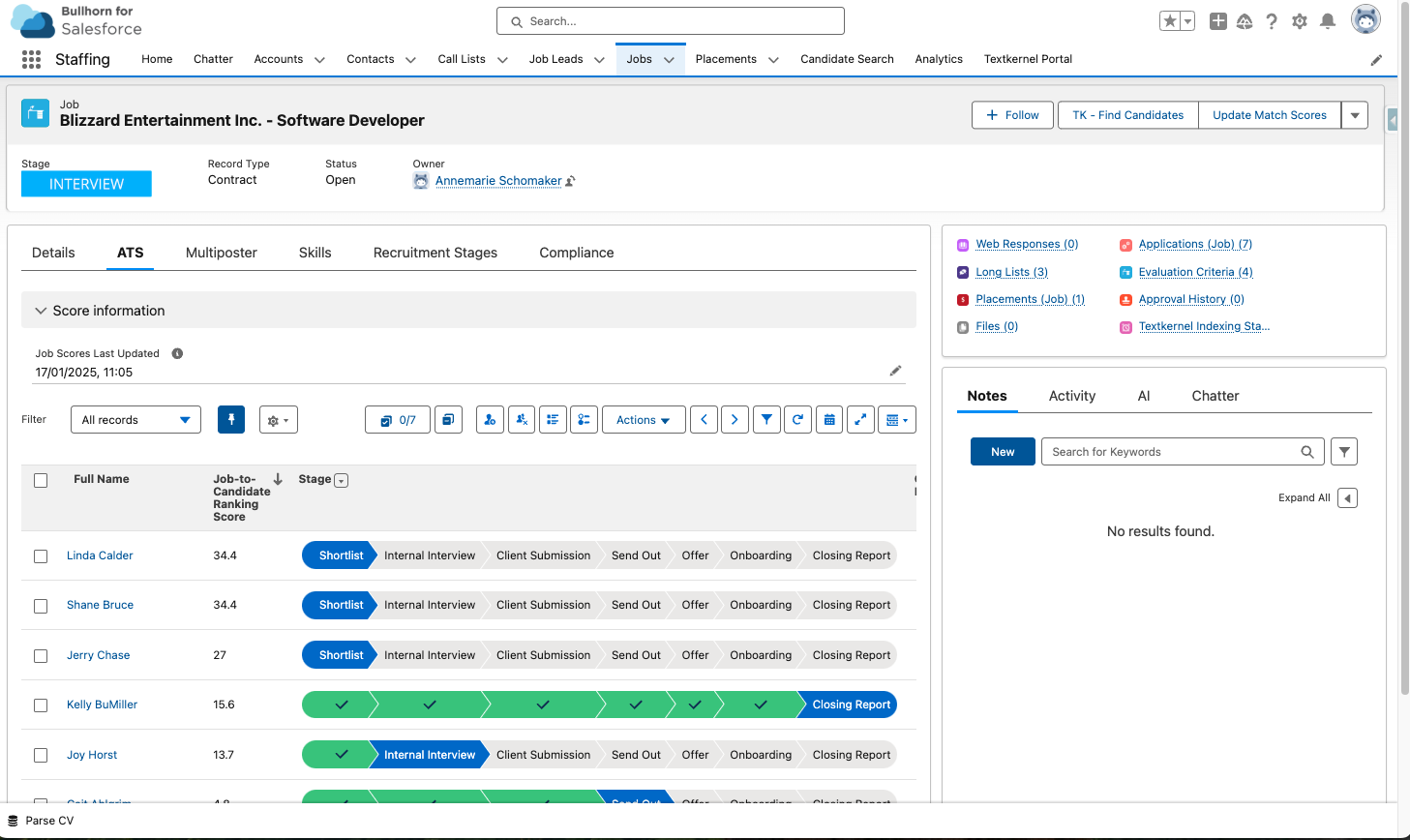Click the calendar icon in ATS toolbar

coord(829,420)
